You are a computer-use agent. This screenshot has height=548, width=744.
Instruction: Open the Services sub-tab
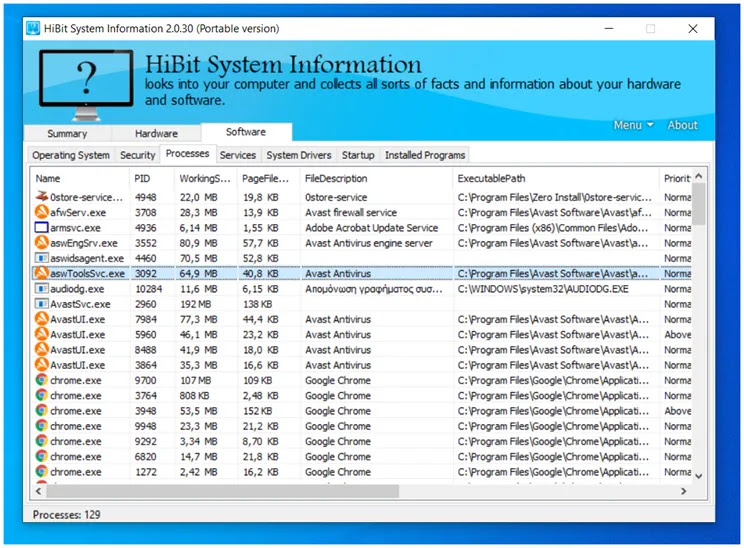238,155
